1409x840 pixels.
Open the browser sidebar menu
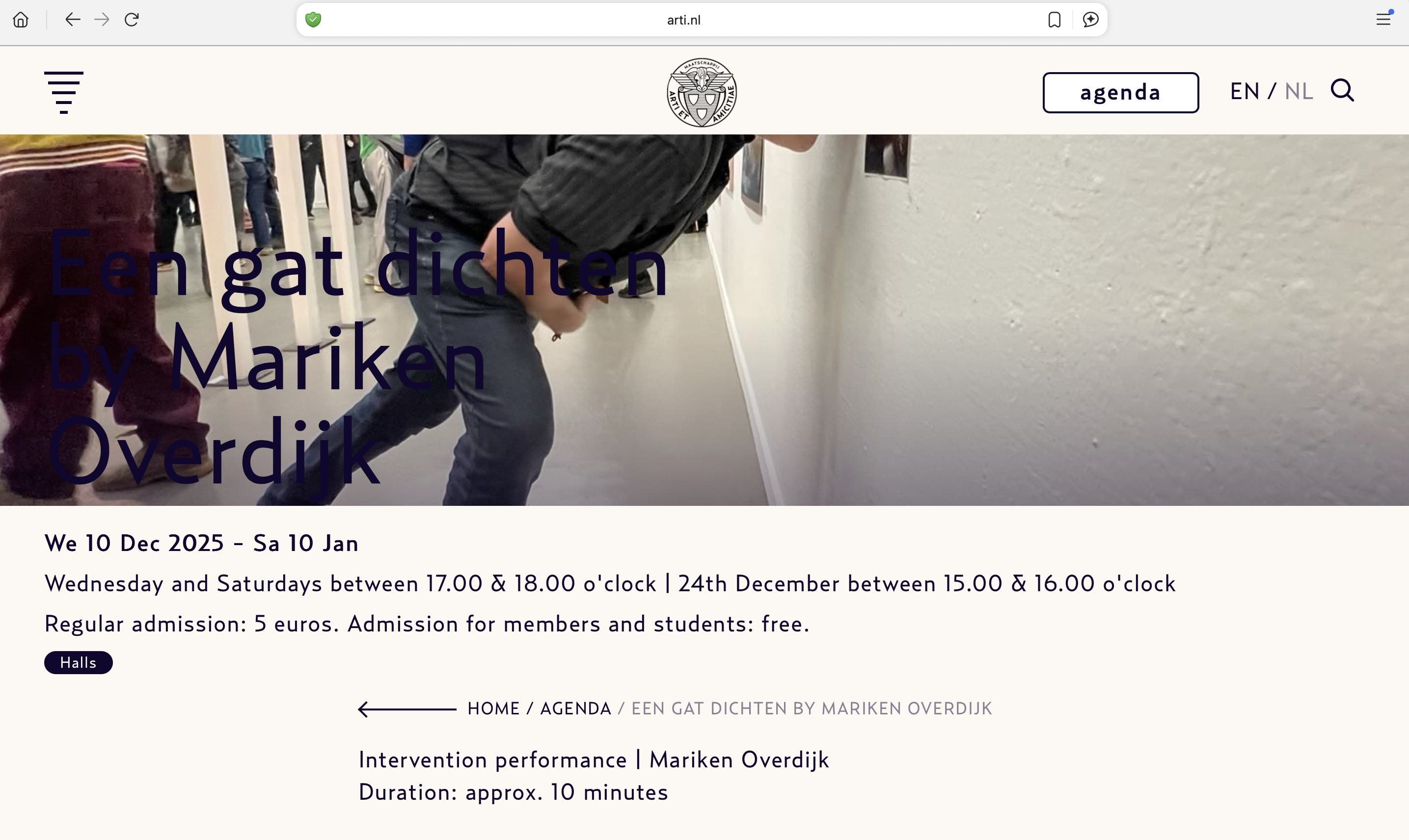pos(1383,19)
